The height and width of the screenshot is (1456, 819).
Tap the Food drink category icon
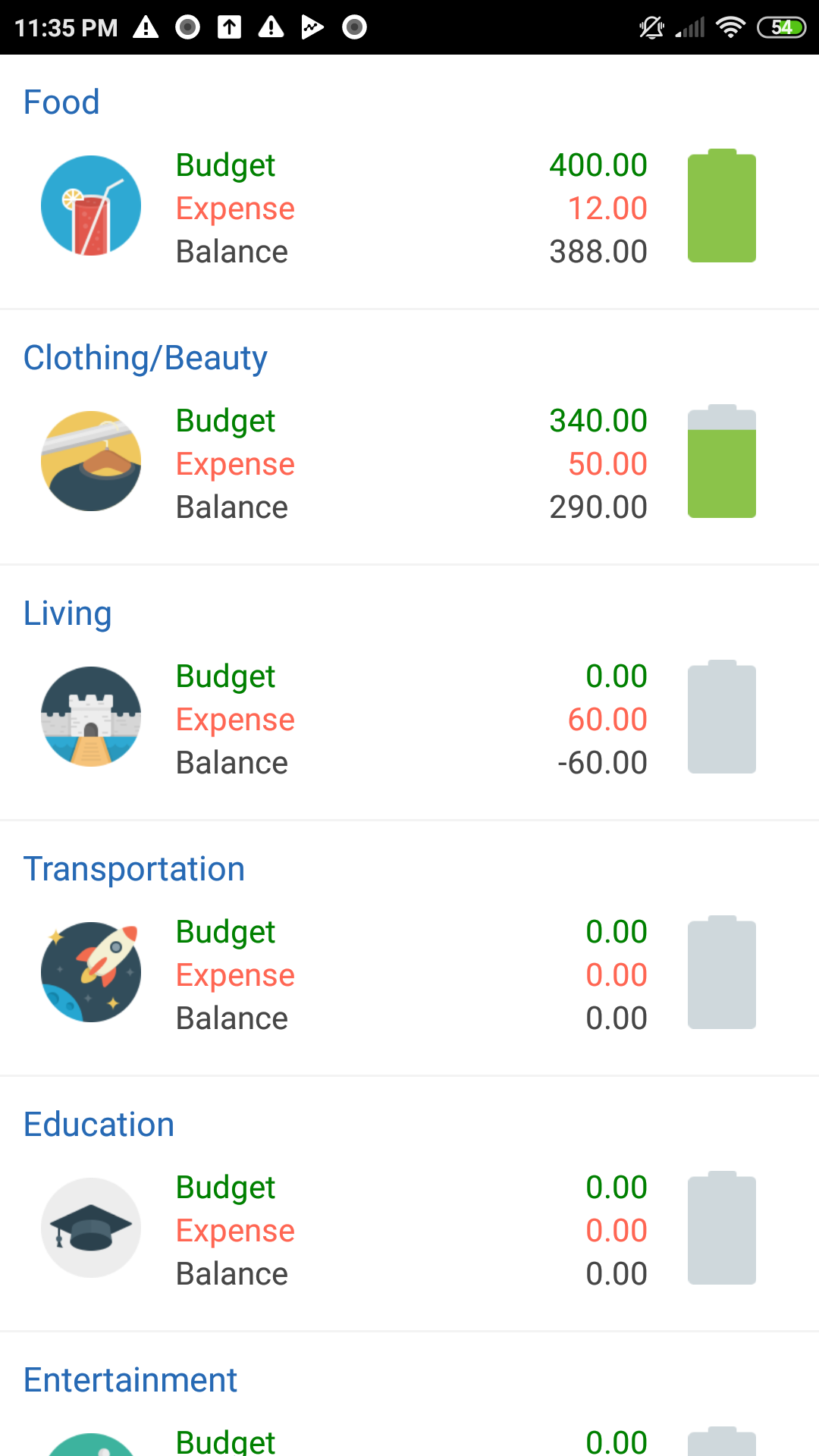click(x=91, y=206)
